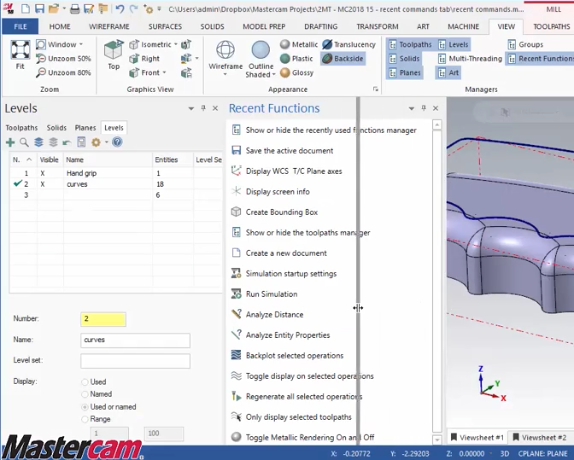
Task: Apply the Glossy material sphere
Action: pos(285,73)
